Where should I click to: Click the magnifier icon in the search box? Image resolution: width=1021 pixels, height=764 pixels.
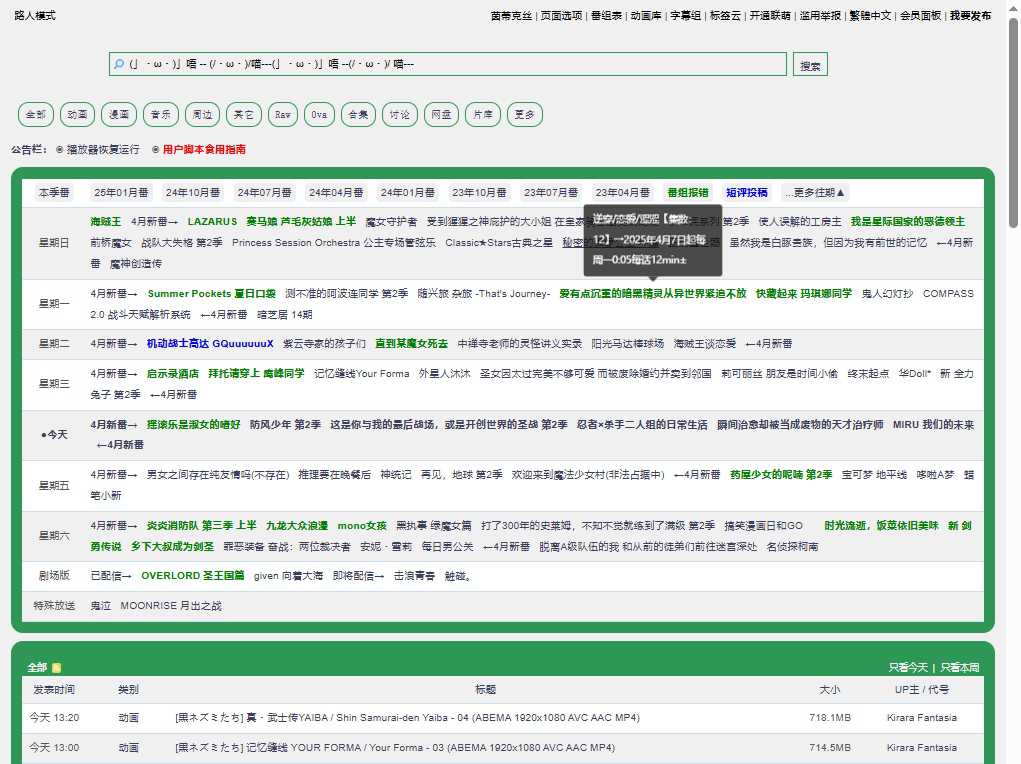click(119, 62)
